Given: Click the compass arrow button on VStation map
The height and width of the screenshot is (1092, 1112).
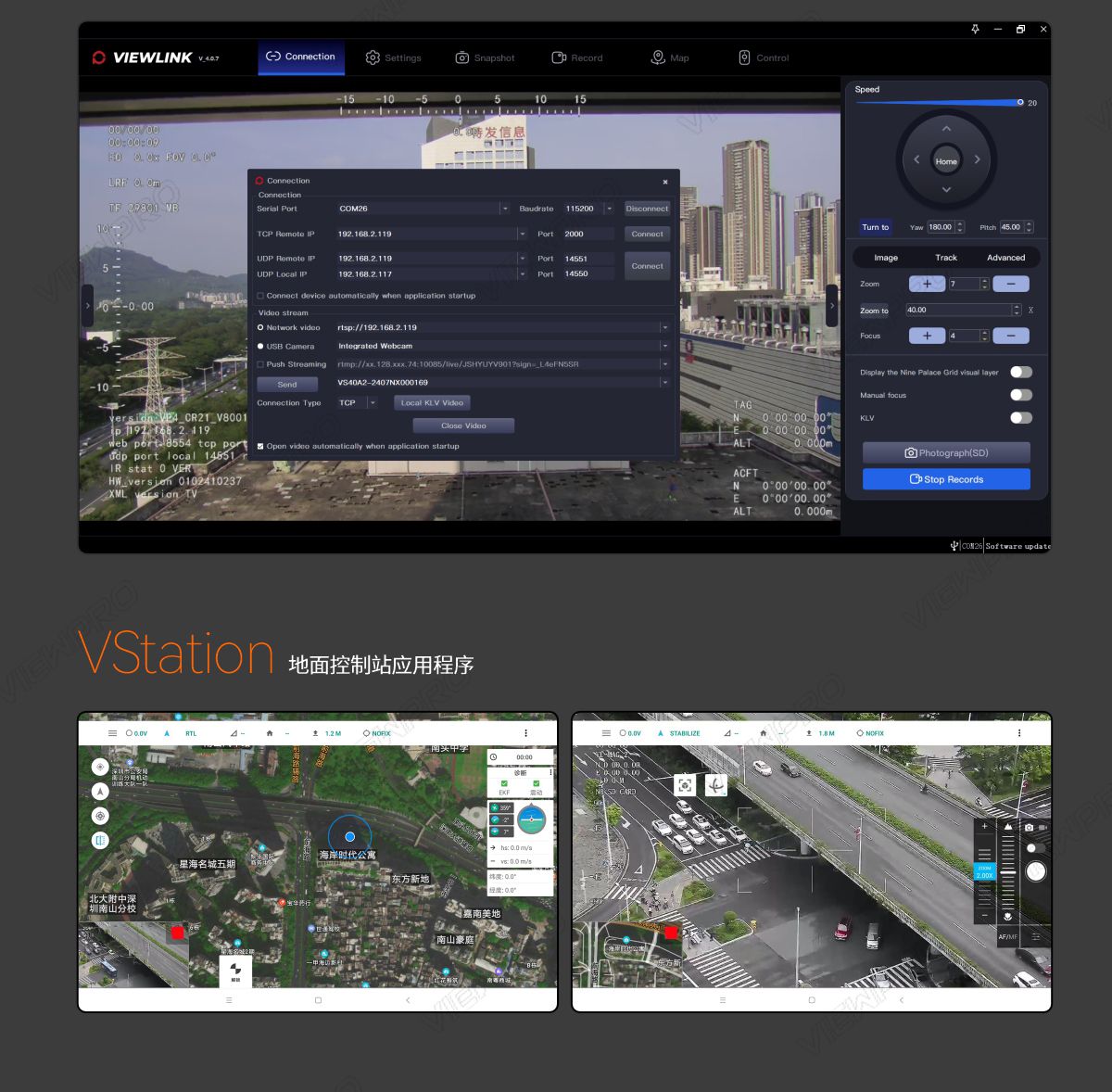Looking at the screenshot, I should pos(100,792).
